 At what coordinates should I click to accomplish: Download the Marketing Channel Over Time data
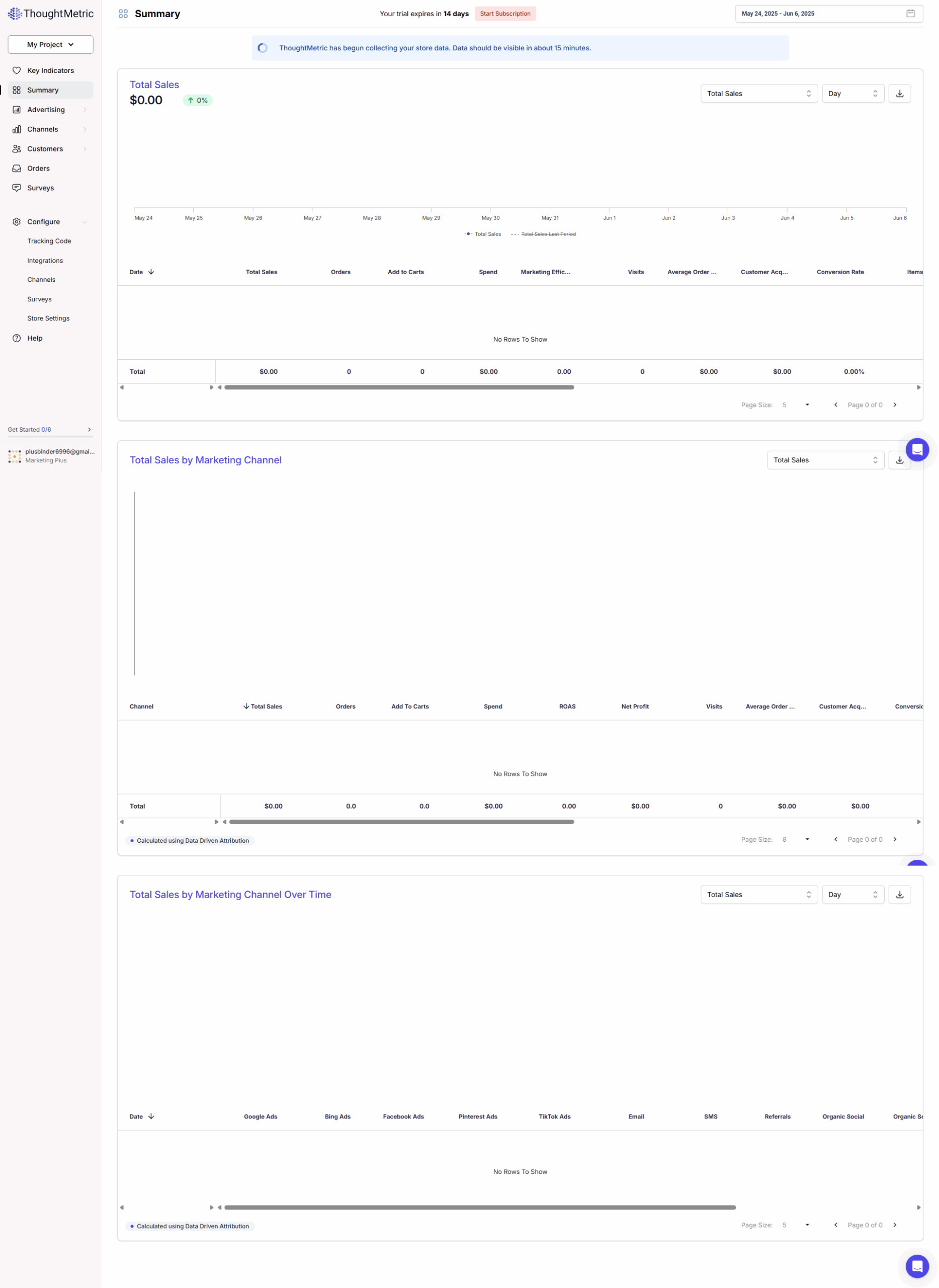coord(899,895)
